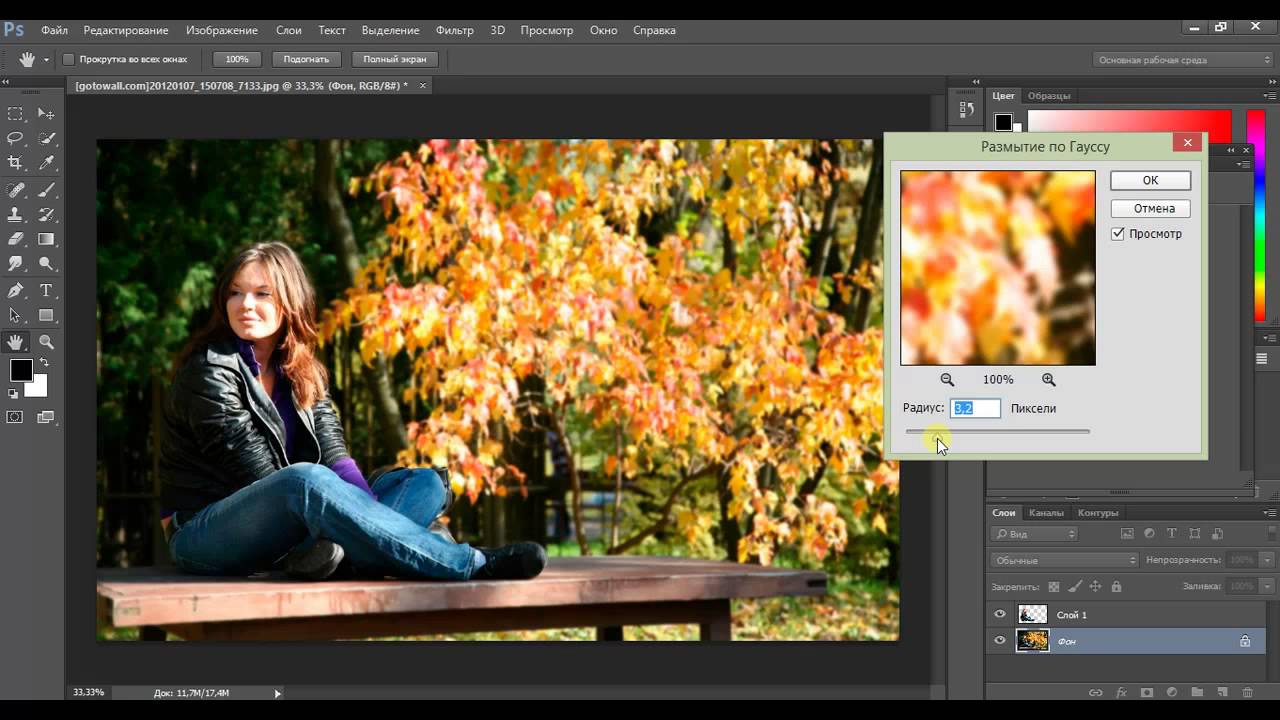
Task: Expand the Вид layer filter dropdown
Action: pos(1035,534)
